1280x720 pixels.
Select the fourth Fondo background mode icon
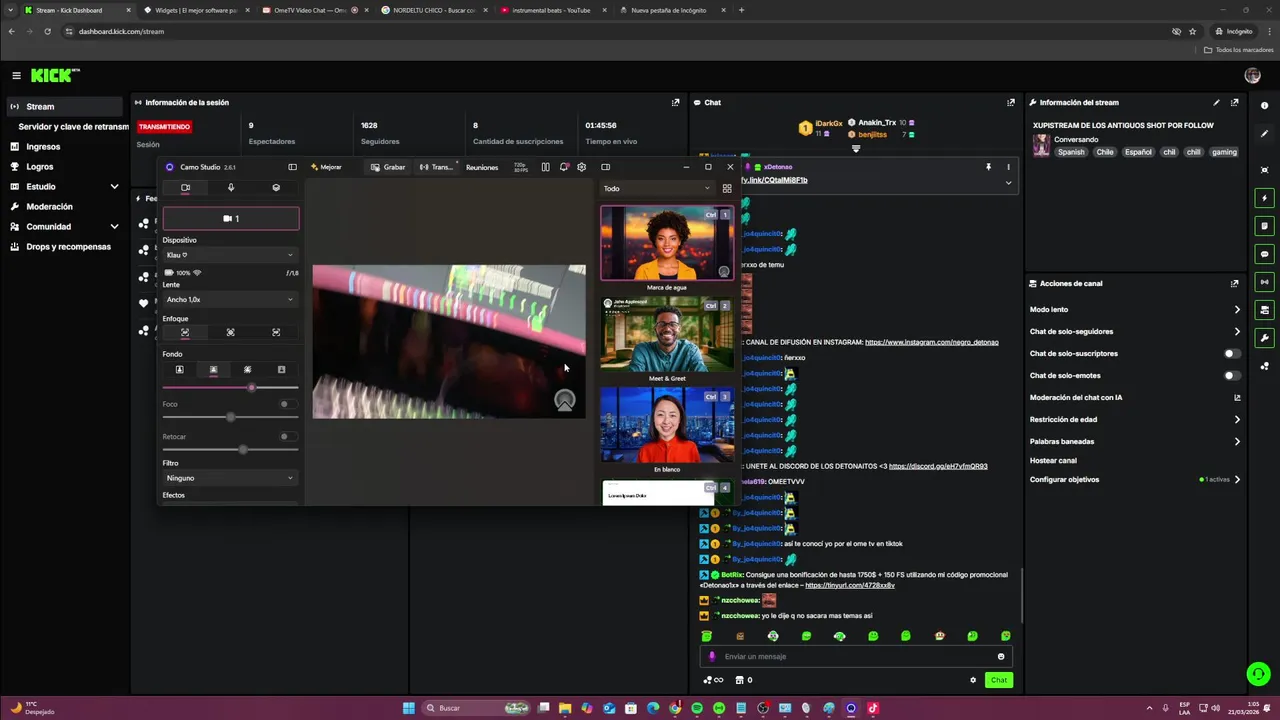coord(281,369)
